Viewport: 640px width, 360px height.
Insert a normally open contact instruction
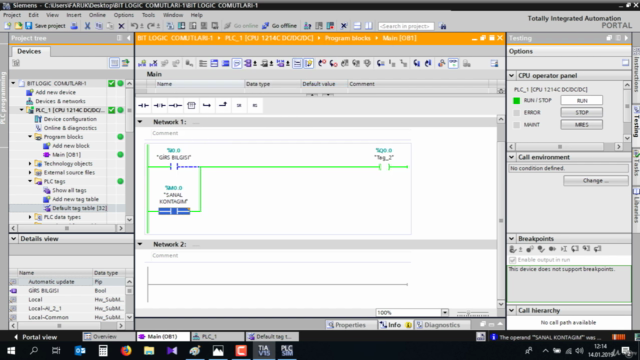143,105
